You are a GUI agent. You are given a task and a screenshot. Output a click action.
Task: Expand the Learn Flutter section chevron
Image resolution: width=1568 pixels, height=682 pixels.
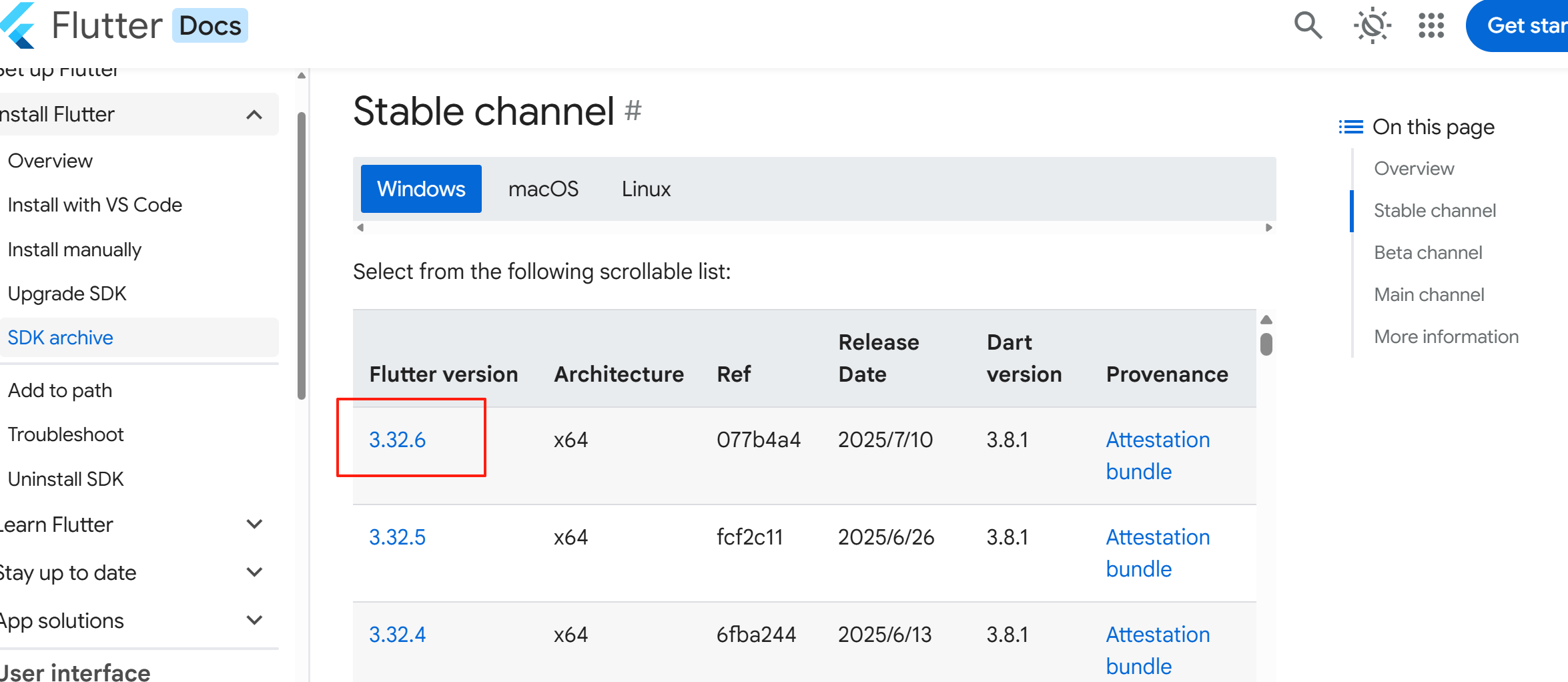pyautogui.click(x=254, y=525)
